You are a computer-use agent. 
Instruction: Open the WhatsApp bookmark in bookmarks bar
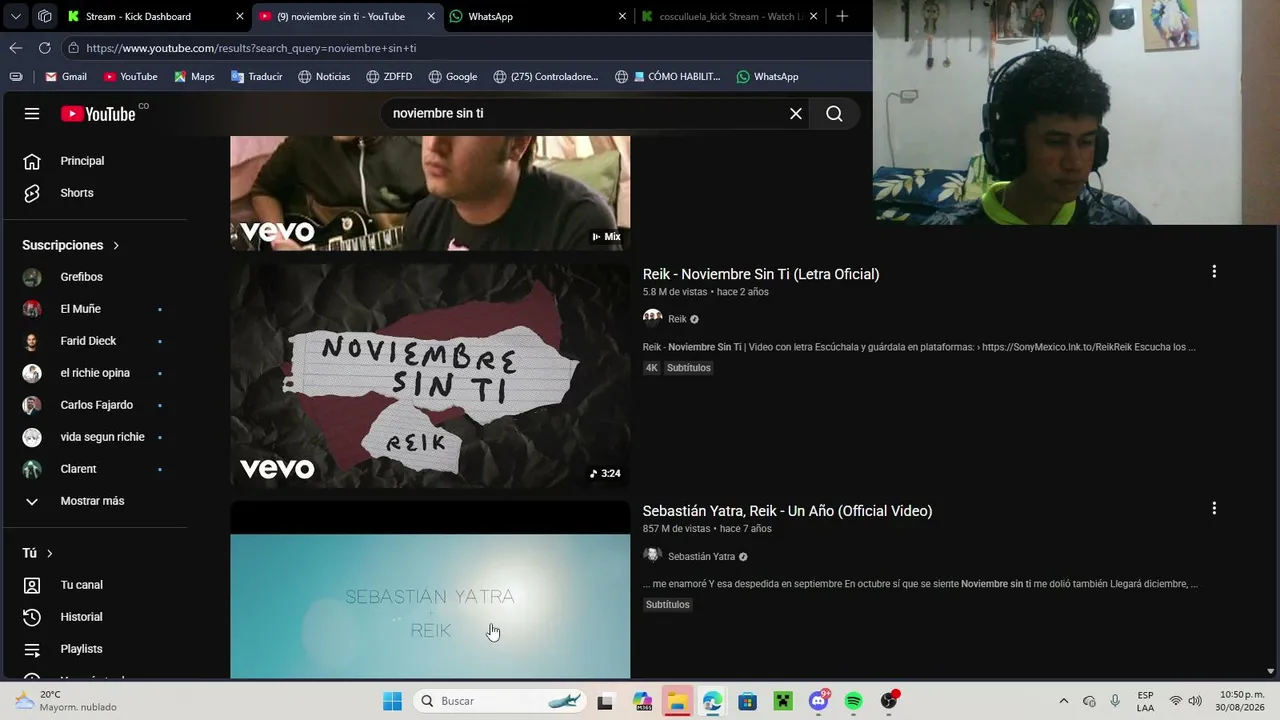coord(767,77)
